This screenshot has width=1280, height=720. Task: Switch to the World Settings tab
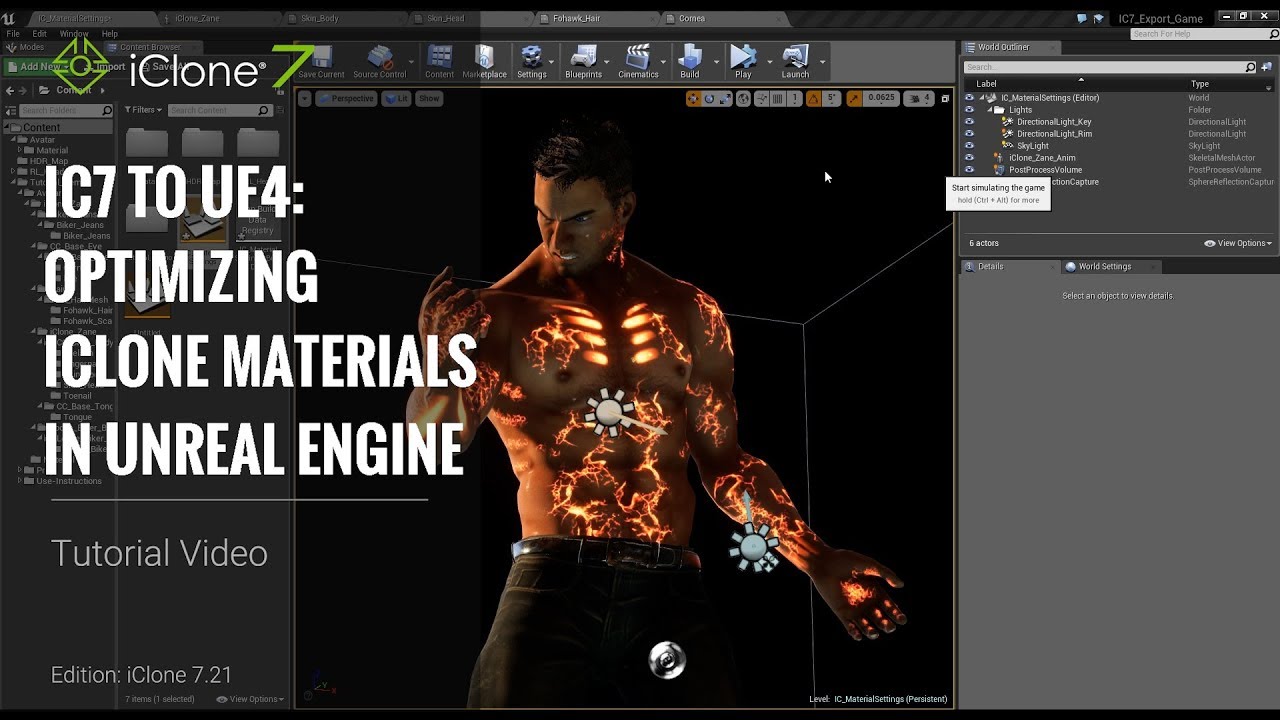pyautogui.click(x=1103, y=267)
